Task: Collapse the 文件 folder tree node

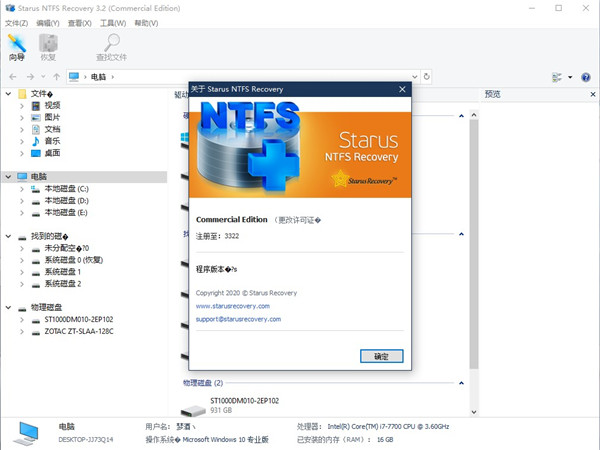Action: (x=8, y=94)
